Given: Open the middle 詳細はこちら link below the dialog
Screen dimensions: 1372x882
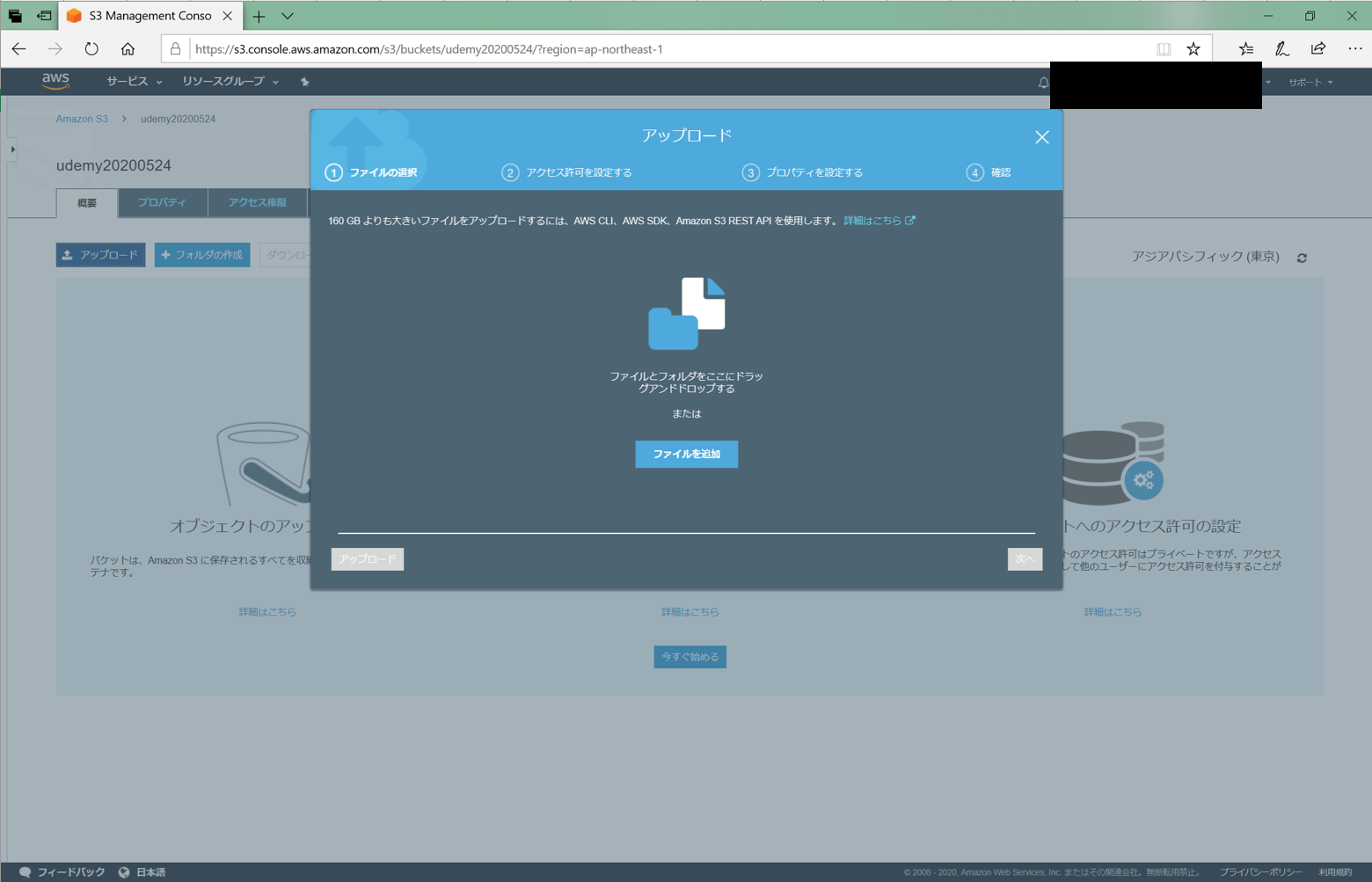Looking at the screenshot, I should tap(690, 612).
